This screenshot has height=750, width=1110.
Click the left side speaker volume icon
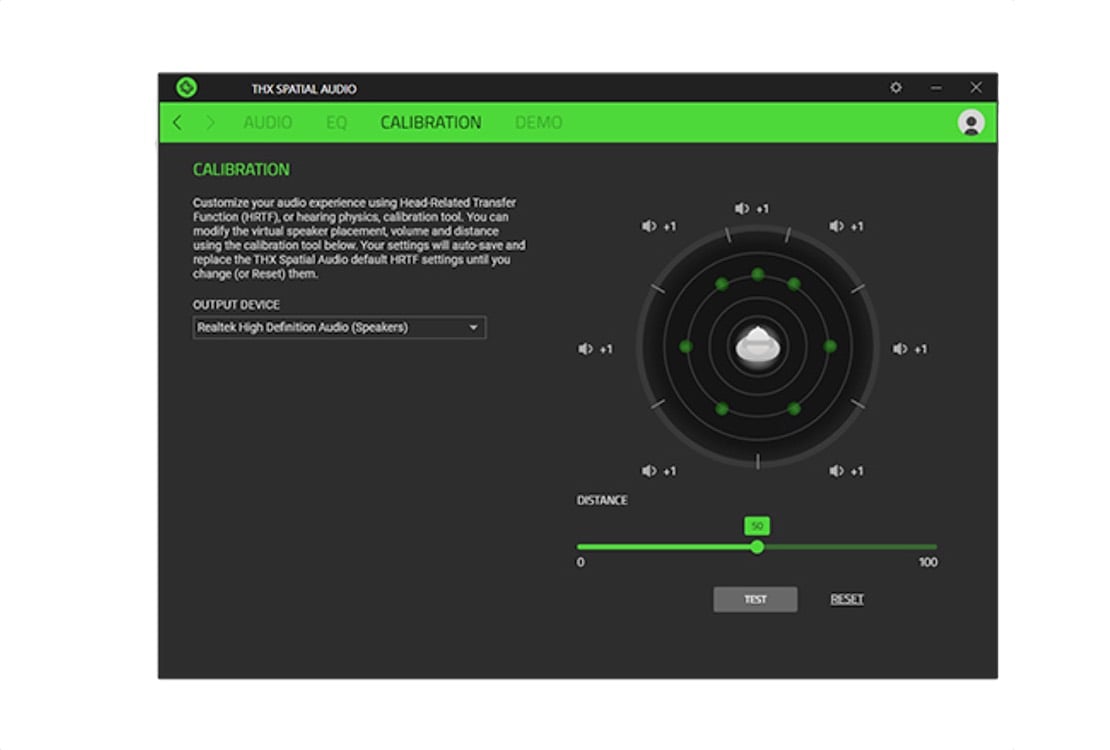[x=586, y=349]
